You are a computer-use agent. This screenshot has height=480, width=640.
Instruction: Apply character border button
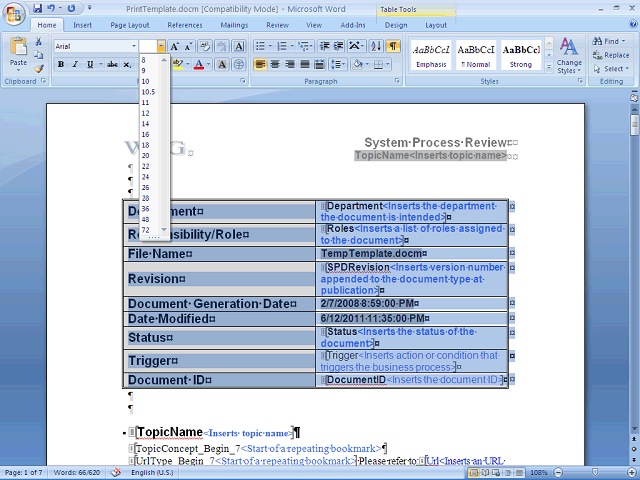pos(239,46)
